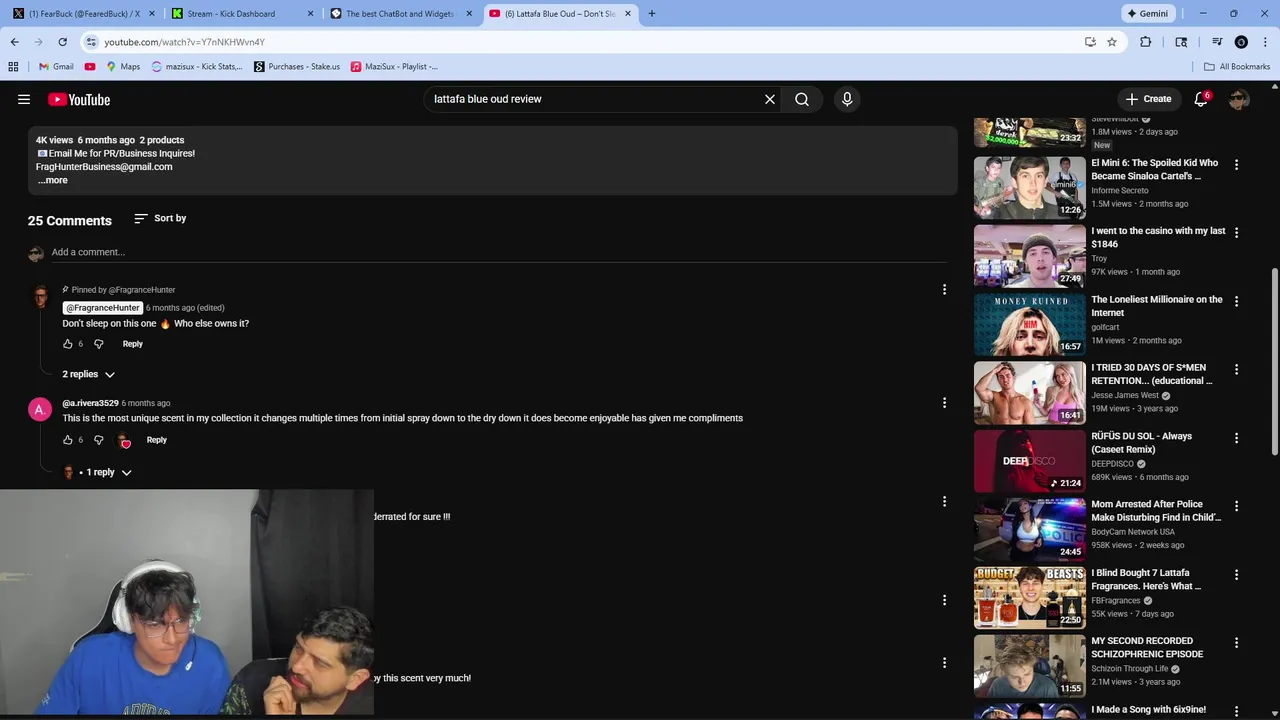Open the YouTube shortcut bookmark icon
1280x720 pixels.
pyautogui.click(x=90, y=67)
